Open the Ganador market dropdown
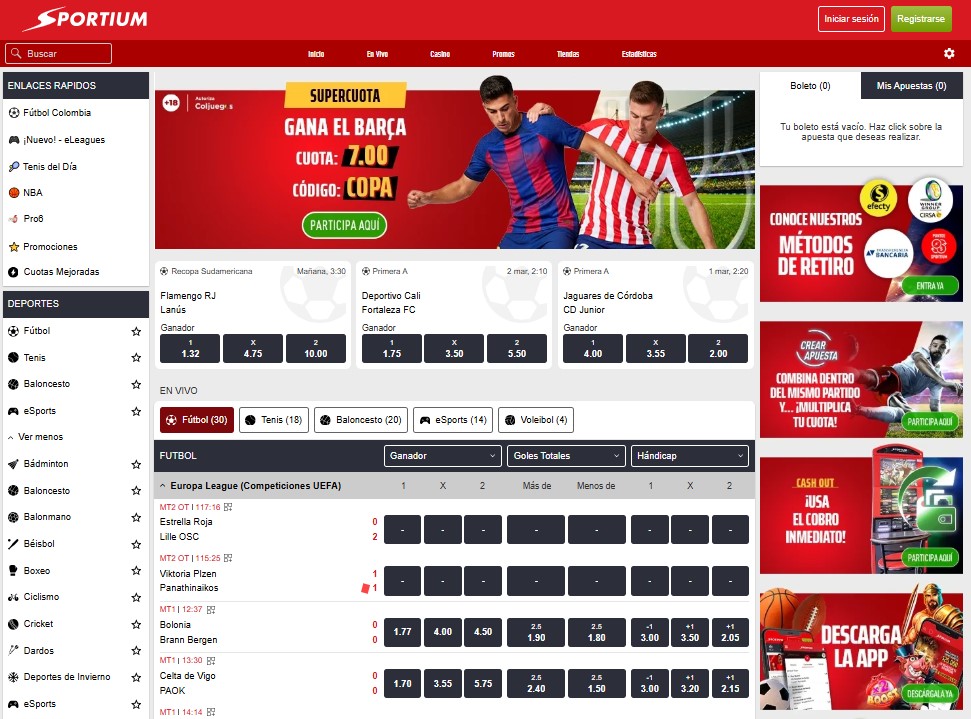 click(x=442, y=456)
